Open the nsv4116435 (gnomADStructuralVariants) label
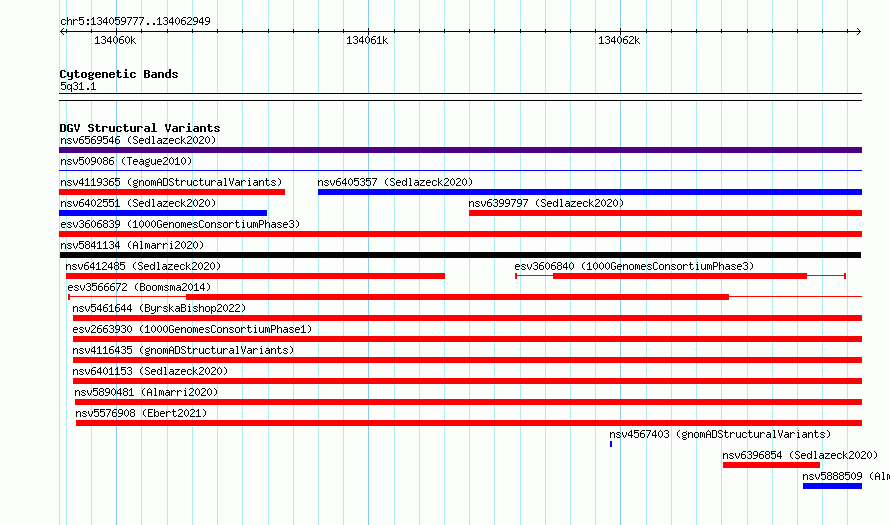Viewport: 890px width, 525px height. (x=183, y=350)
